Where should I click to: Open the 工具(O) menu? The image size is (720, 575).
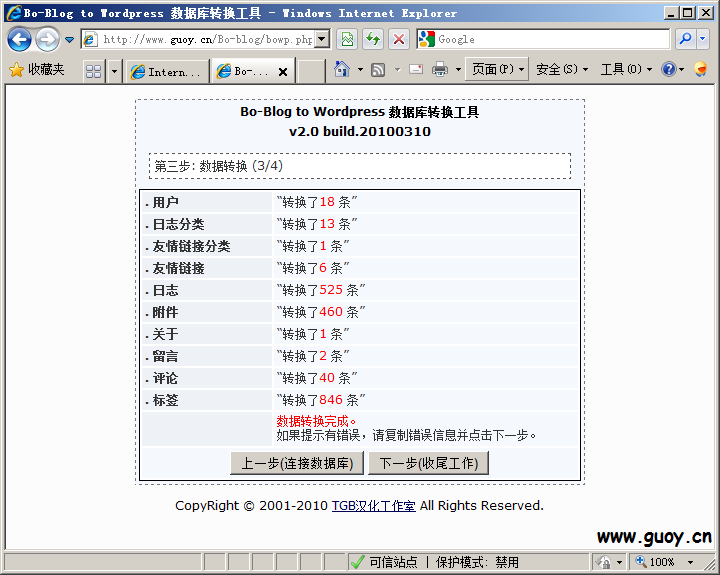coord(626,69)
